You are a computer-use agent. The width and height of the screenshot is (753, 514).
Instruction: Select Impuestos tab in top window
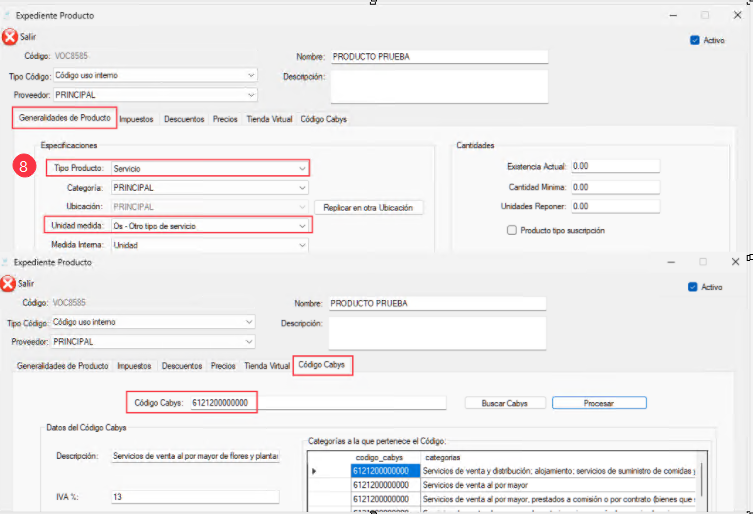(136, 119)
